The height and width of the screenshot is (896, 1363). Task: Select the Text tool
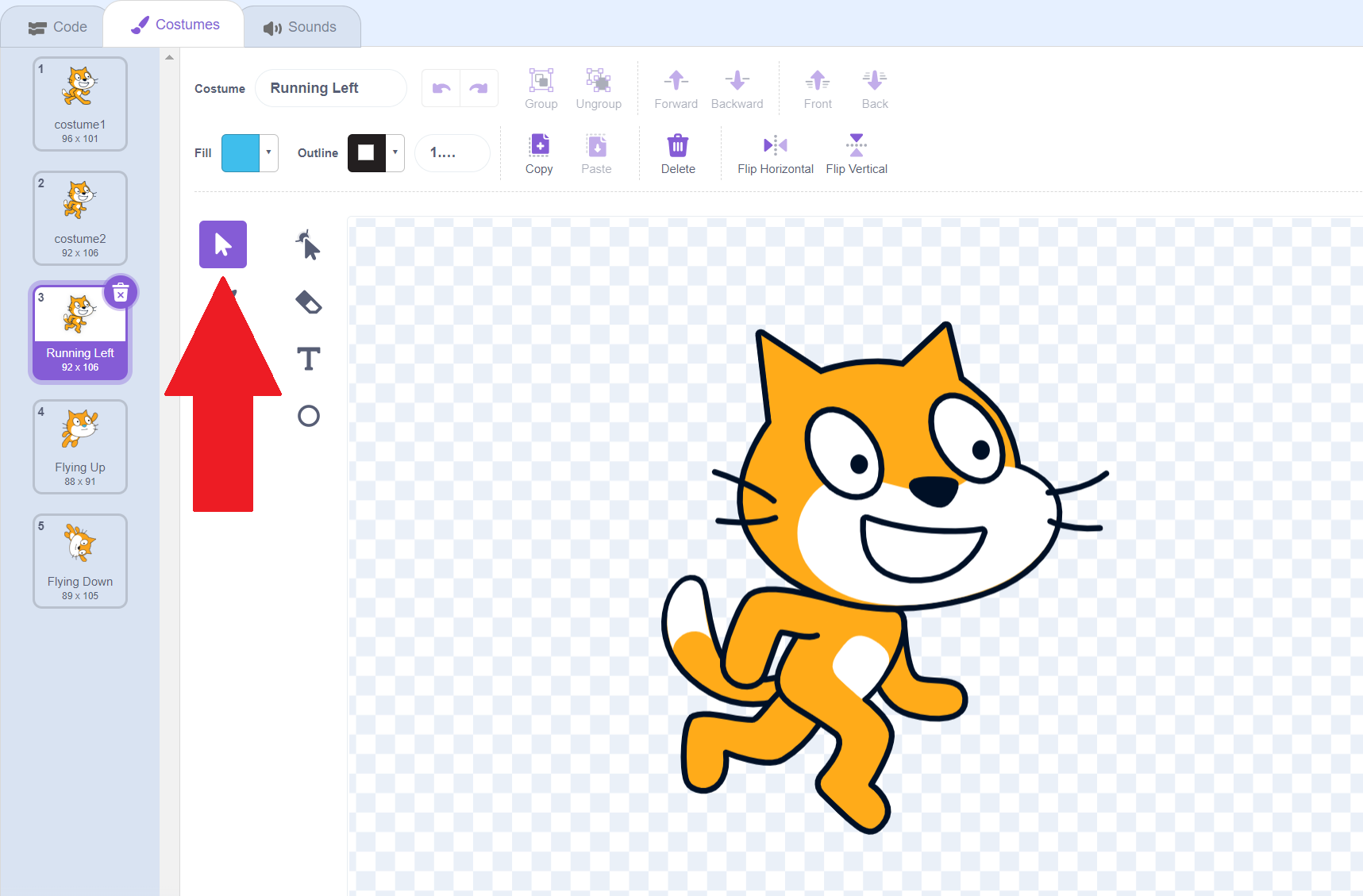(309, 359)
